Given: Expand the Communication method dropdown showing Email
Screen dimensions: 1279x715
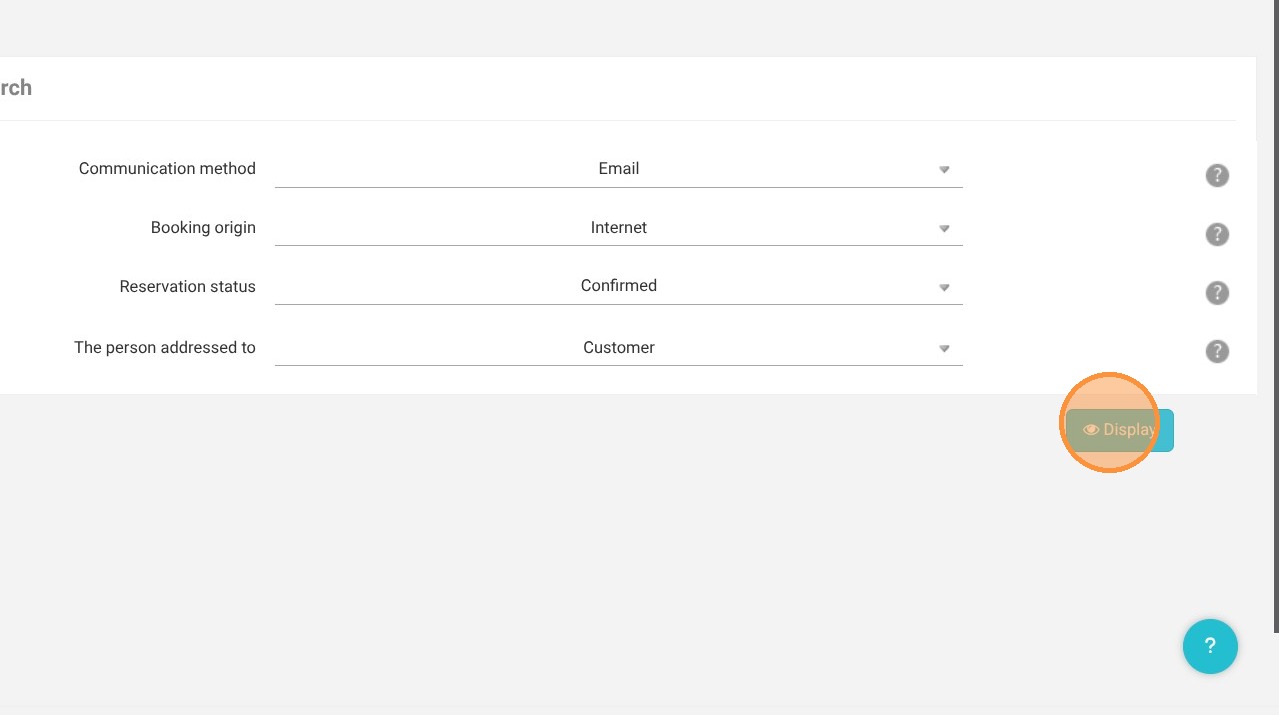Looking at the screenshot, I should click(618, 169).
